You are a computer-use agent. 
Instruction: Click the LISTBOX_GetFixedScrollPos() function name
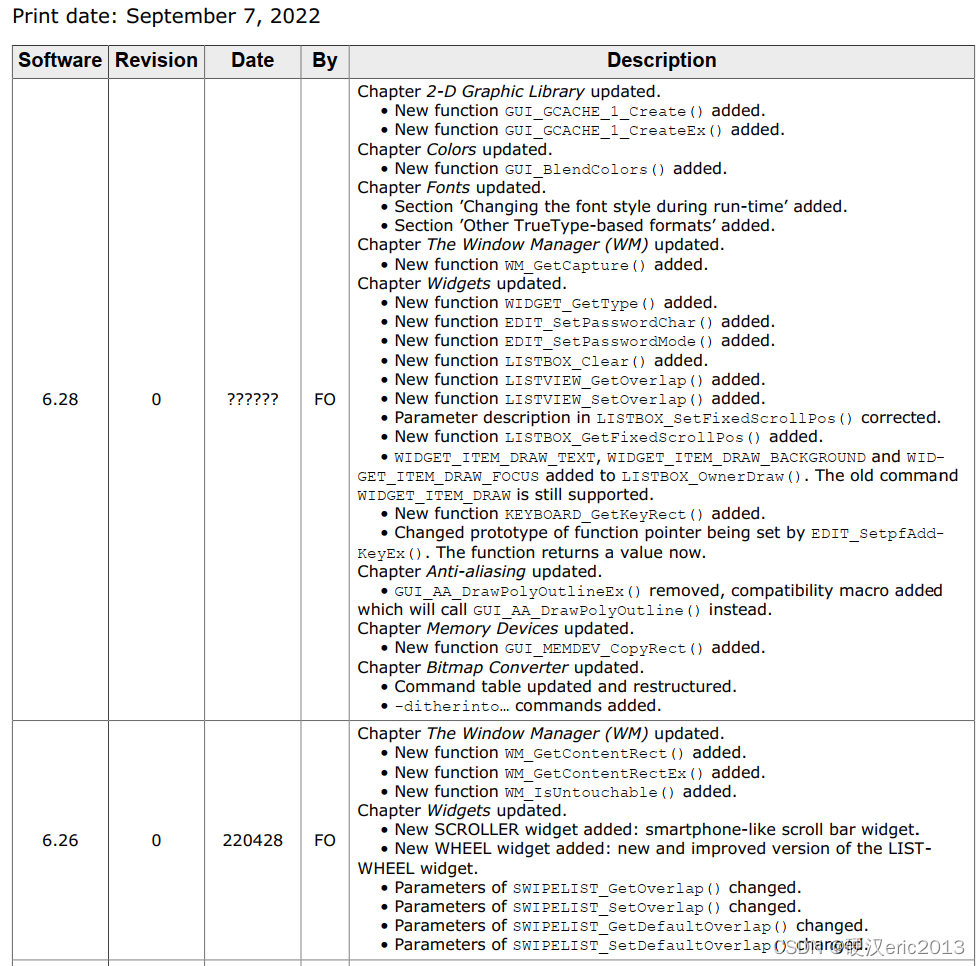pos(632,437)
